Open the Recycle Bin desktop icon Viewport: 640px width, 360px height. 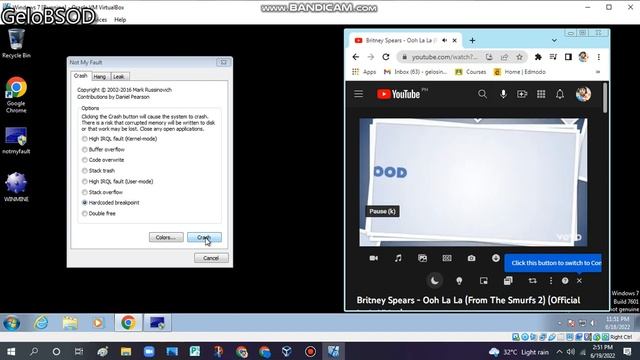pyautogui.click(x=16, y=43)
